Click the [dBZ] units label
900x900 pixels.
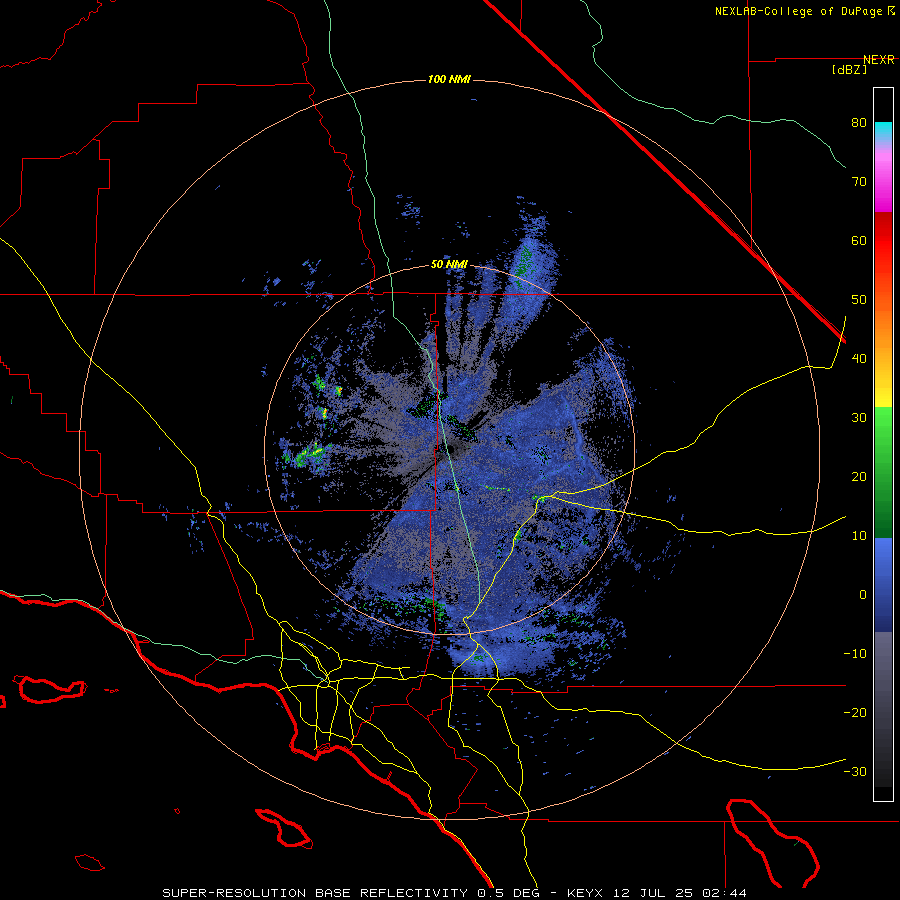849,70
